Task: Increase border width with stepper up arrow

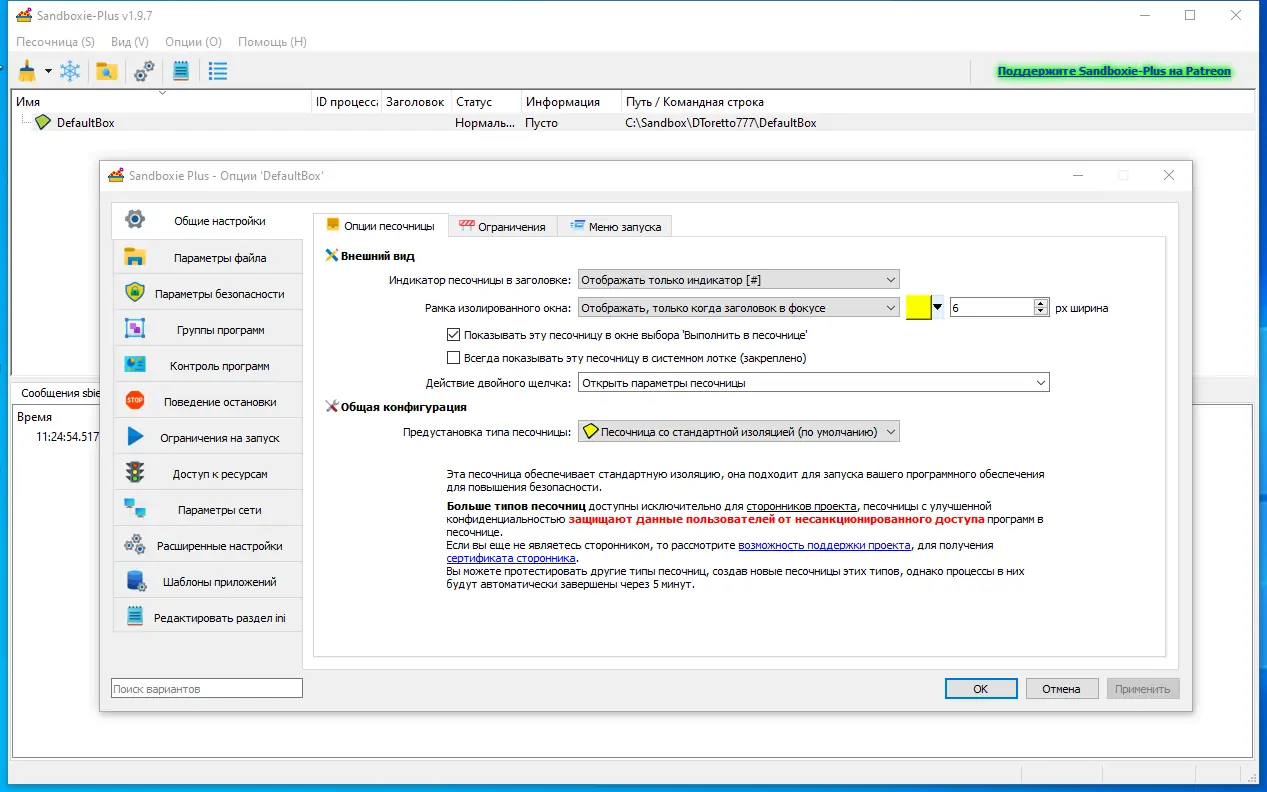Action: [x=1041, y=303]
